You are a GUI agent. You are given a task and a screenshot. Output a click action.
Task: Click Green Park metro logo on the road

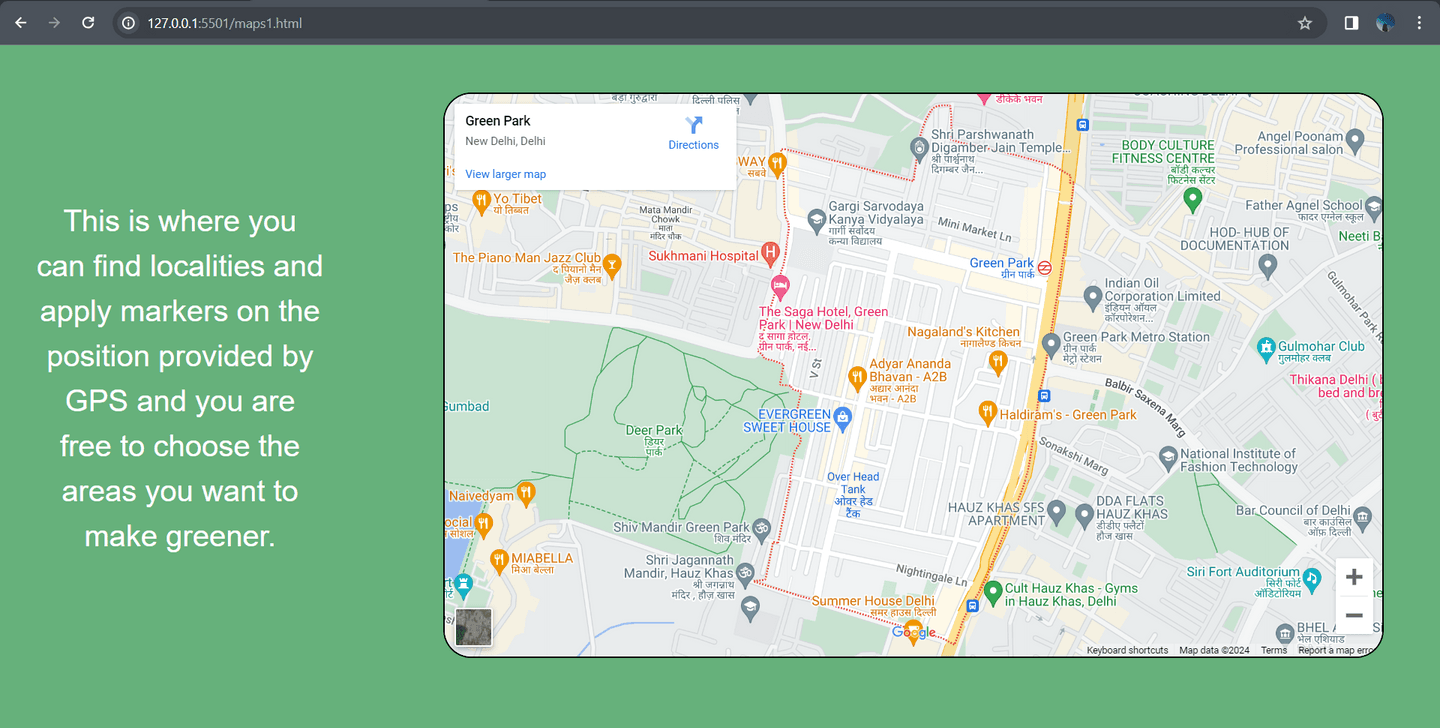1045,267
